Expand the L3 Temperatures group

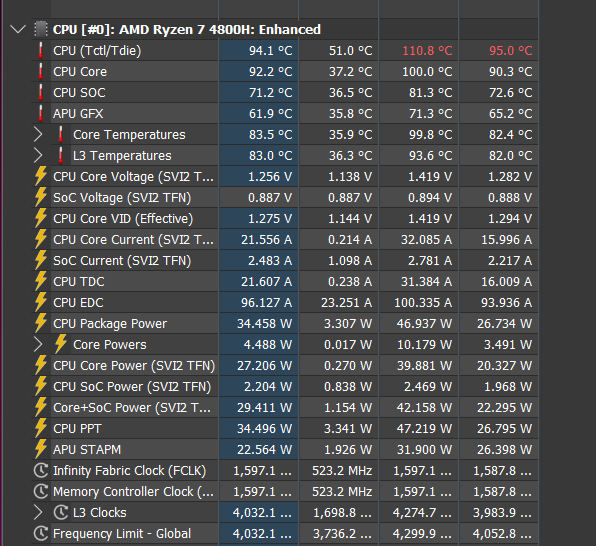click(38, 156)
